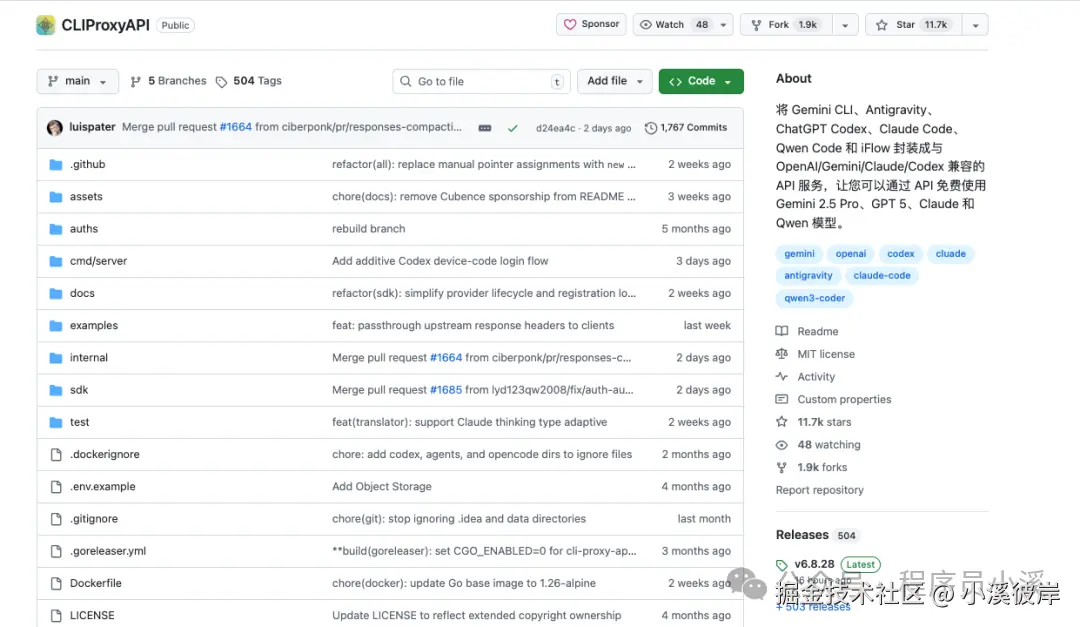
Task: Open the Star lists dropdown arrow
Action: click(975, 25)
